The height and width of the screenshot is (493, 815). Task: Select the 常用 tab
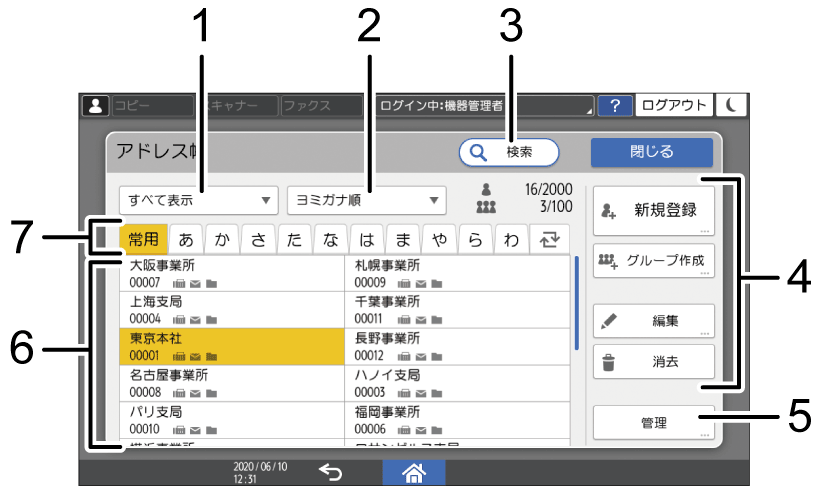(143, 239)
